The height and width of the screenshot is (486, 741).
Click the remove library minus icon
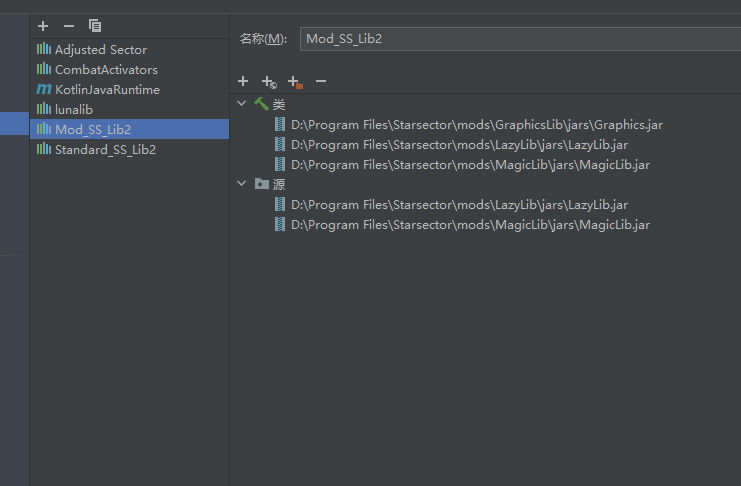69,26
